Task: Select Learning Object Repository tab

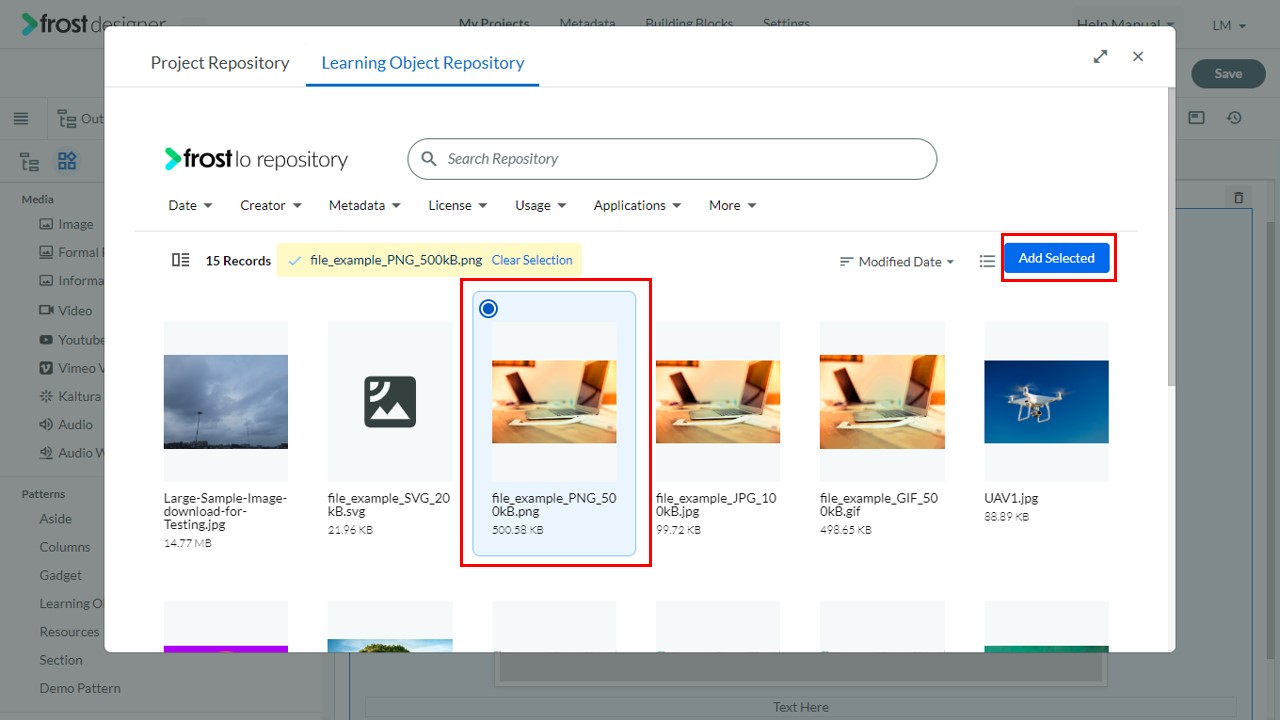Action: (x=422, y=62)
